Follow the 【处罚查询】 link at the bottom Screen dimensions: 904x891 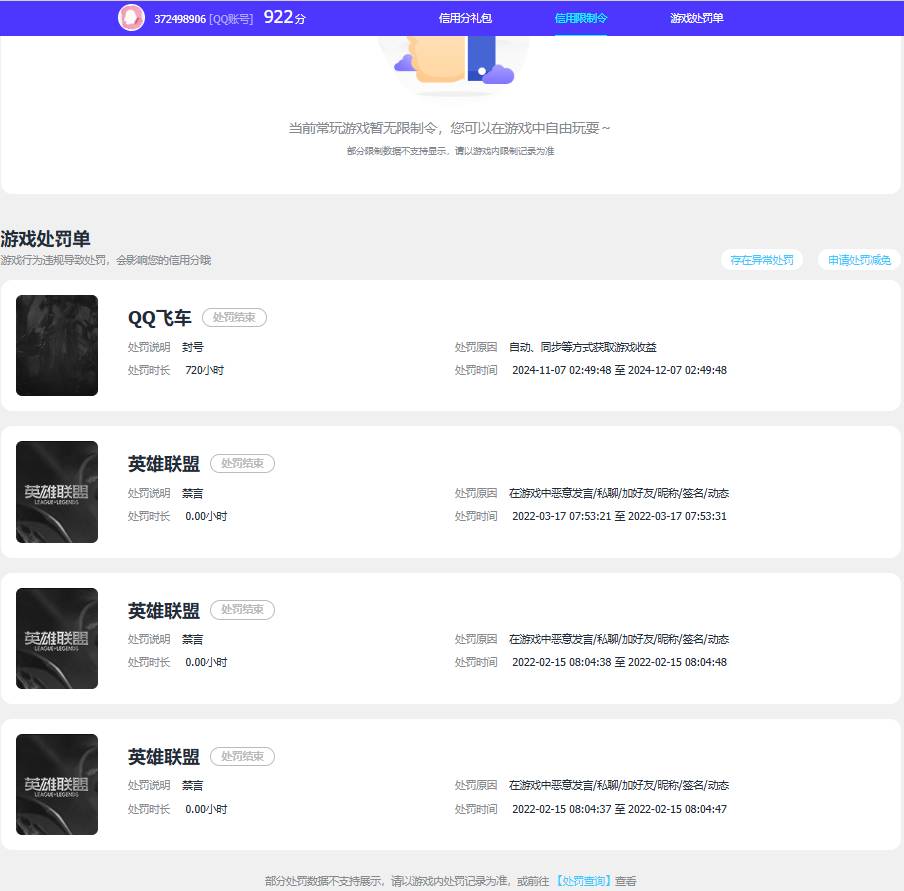[x=582, y=881]
